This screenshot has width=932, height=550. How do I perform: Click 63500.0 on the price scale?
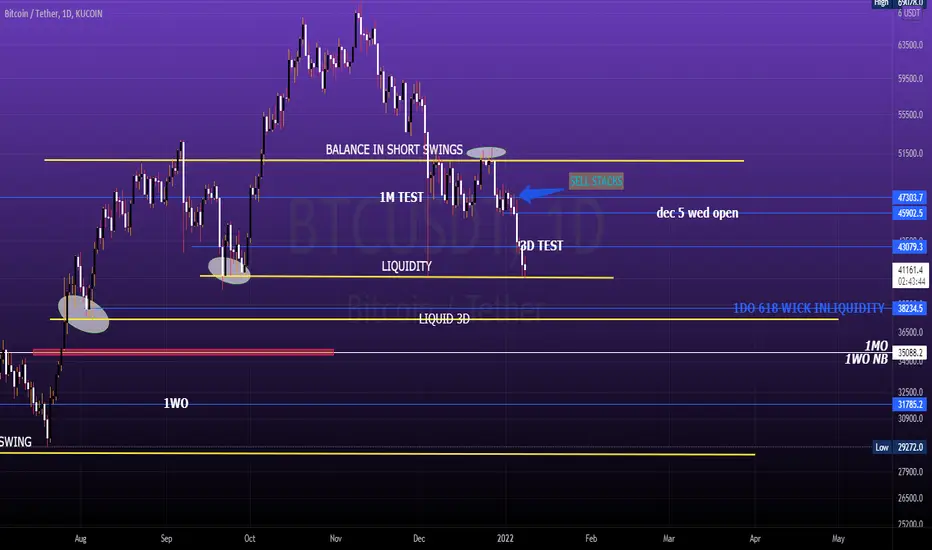[911, 45]
